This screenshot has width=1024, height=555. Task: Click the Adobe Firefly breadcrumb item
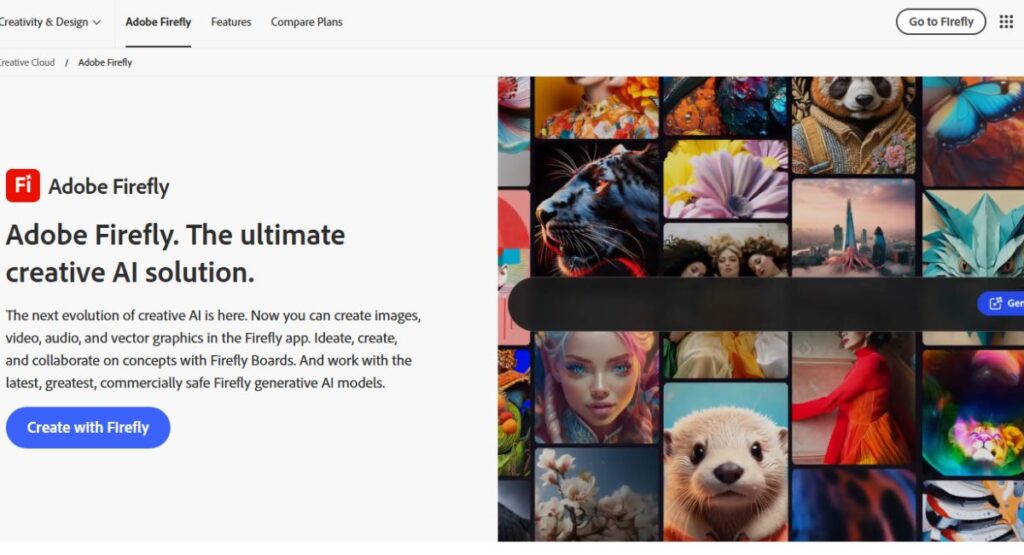pyautogui.click(x=105, y=63)
